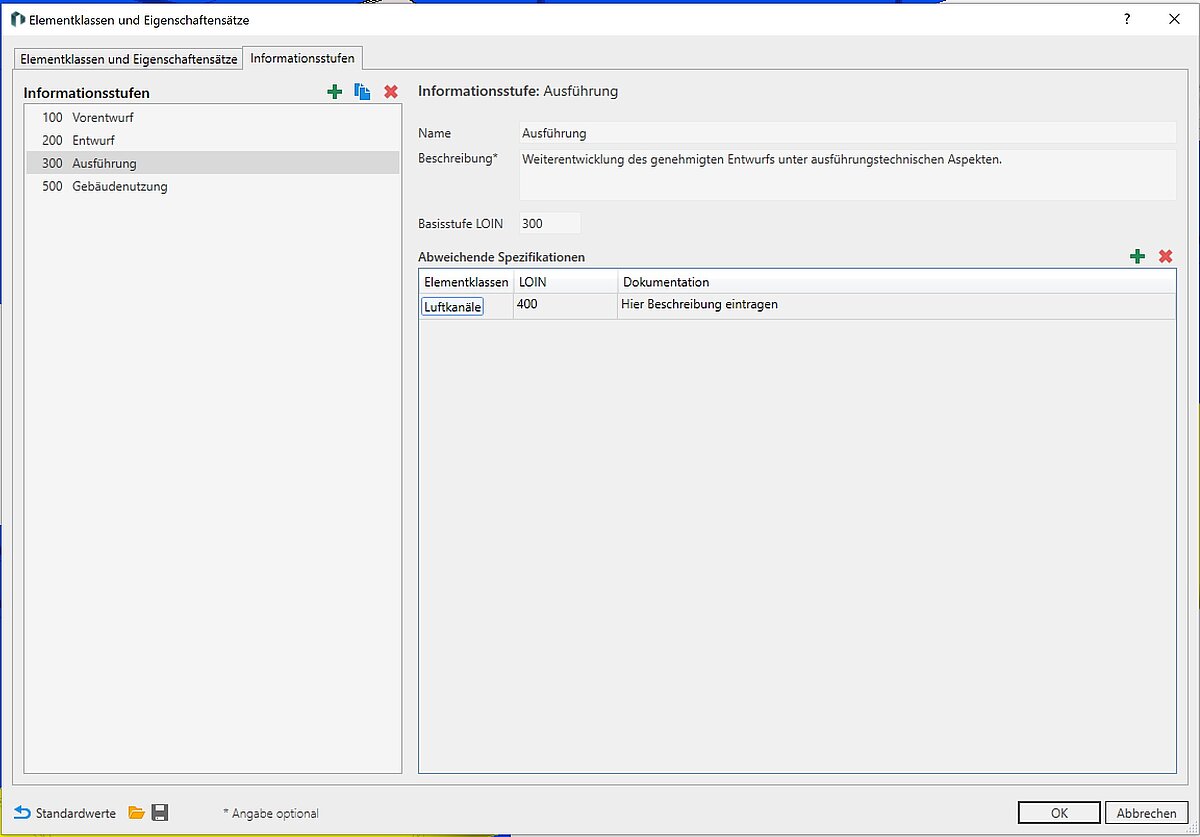Duplicate the selected Informationsstufe
Image resolution: width=1200 pixels, height=837 pixels.
click(x=362, y=92)
